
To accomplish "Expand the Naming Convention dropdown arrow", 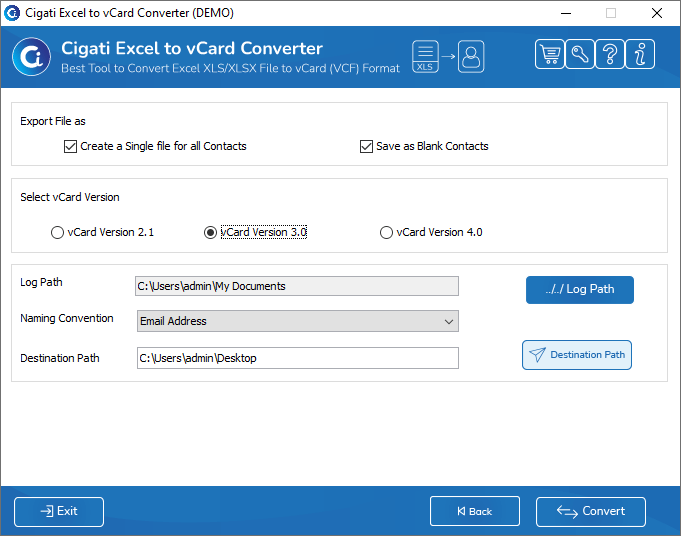I will click(449, 321).
